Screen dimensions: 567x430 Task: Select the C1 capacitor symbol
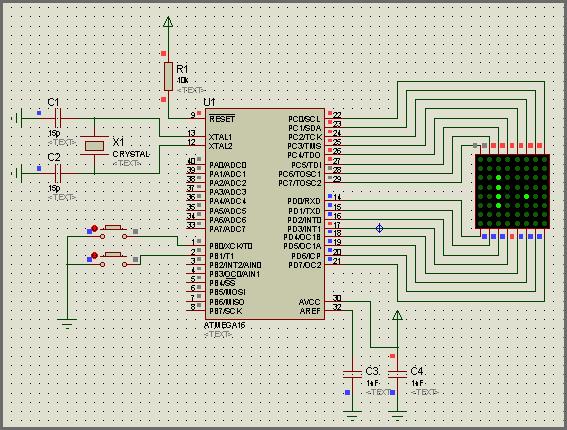tap(58, 118)
